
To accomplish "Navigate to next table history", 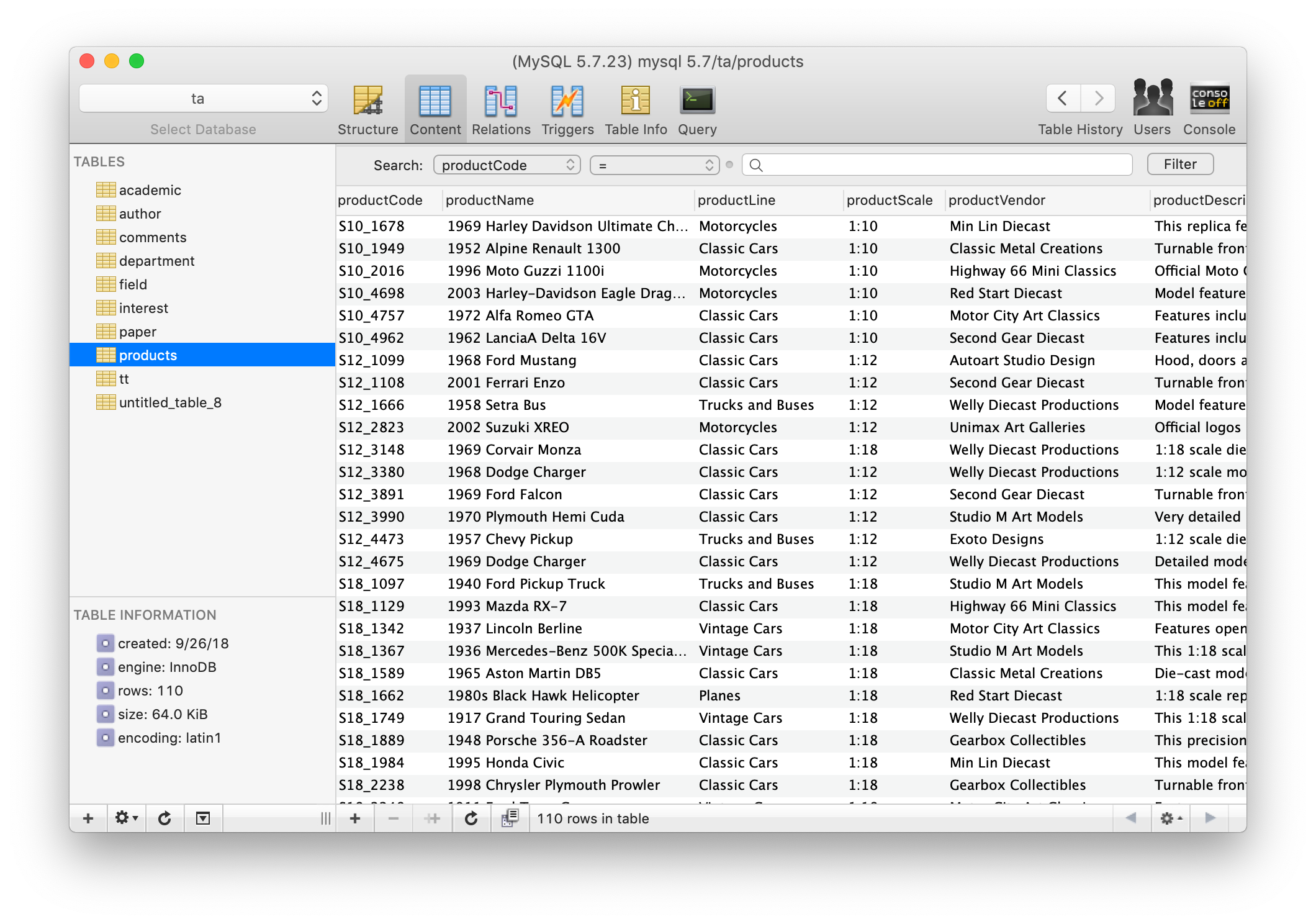I will click(x=1097, y=97).
